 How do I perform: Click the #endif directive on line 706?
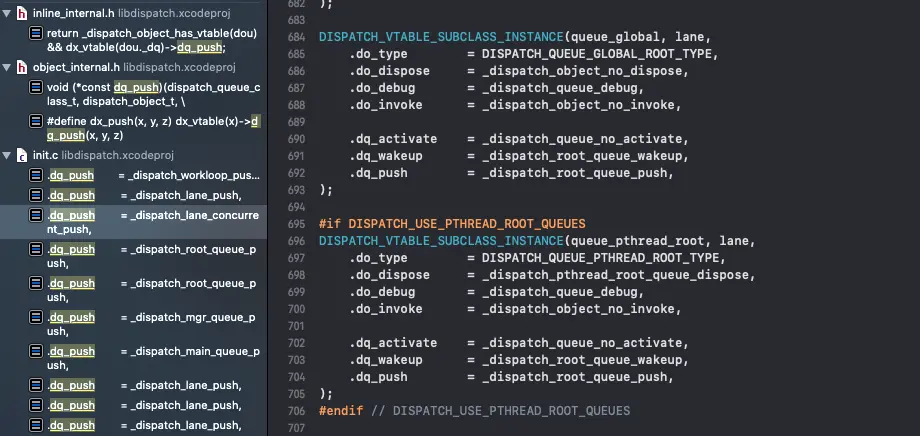click(341, 411)
